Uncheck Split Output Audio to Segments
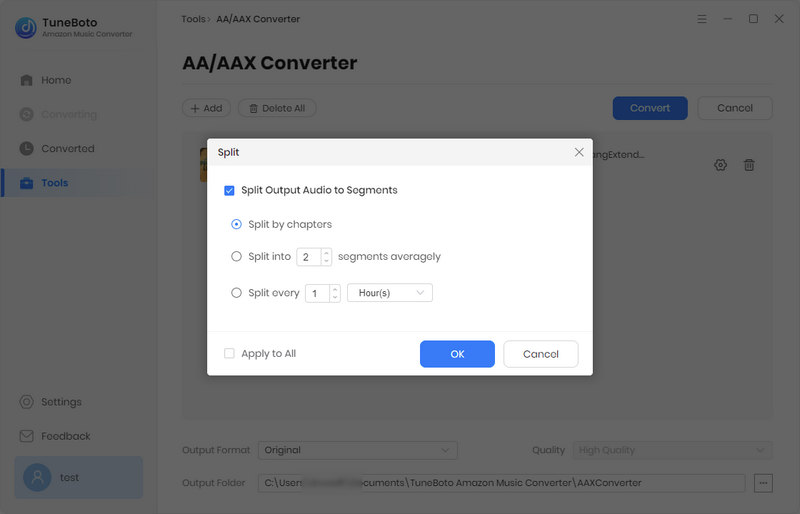 229,190
